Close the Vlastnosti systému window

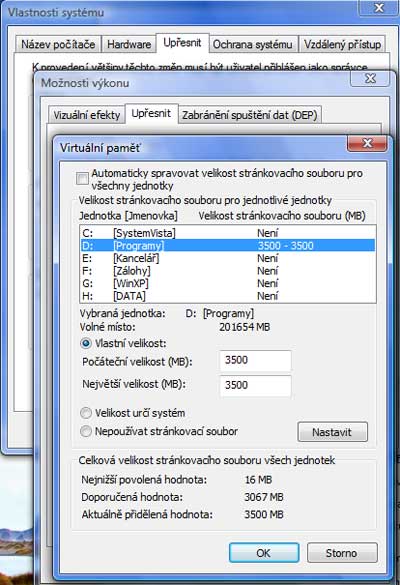379,8
